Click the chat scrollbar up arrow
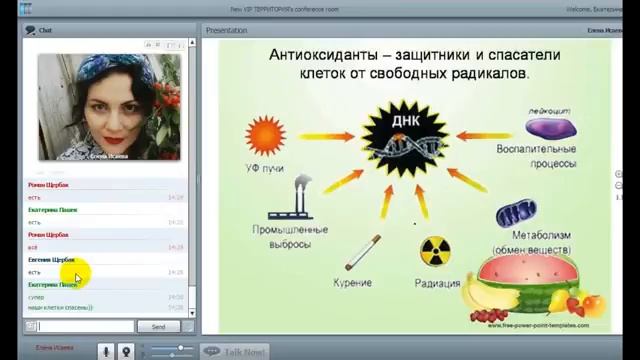Viewport: 640px width, 360px height. [192, 42]
